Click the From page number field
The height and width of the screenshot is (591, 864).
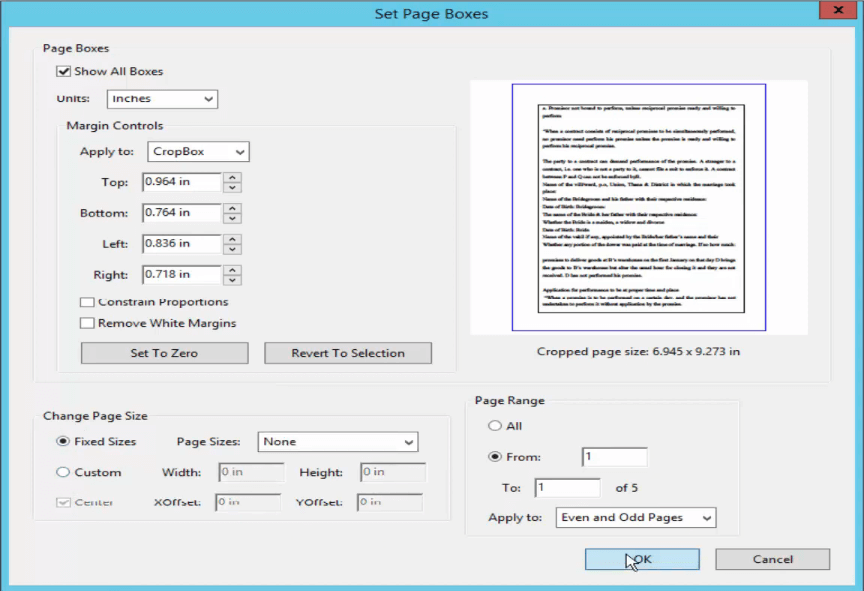coord(614,457)
